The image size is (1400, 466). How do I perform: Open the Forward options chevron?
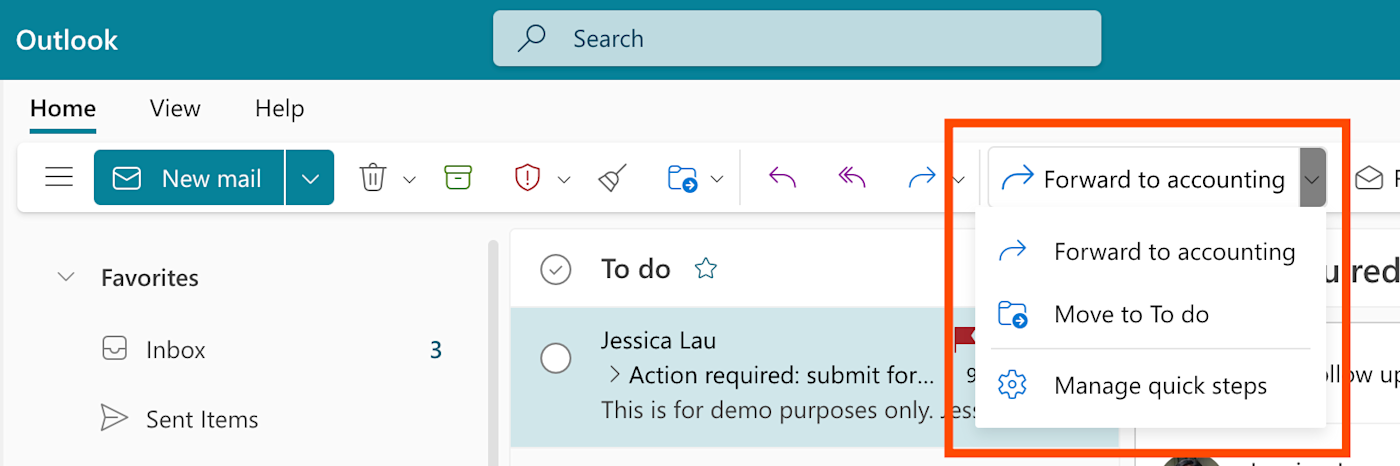pos(958,180)
